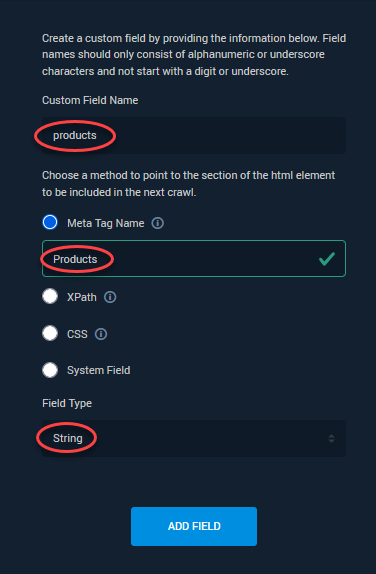
Task: Open the Field Type dropdown showing String
Action: (194, 438)
